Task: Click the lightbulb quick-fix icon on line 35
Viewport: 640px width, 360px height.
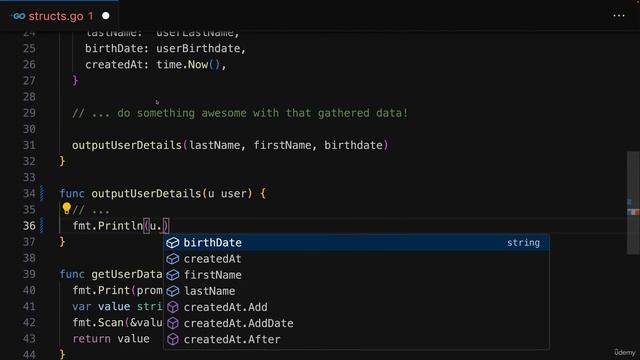Action: 66,209
